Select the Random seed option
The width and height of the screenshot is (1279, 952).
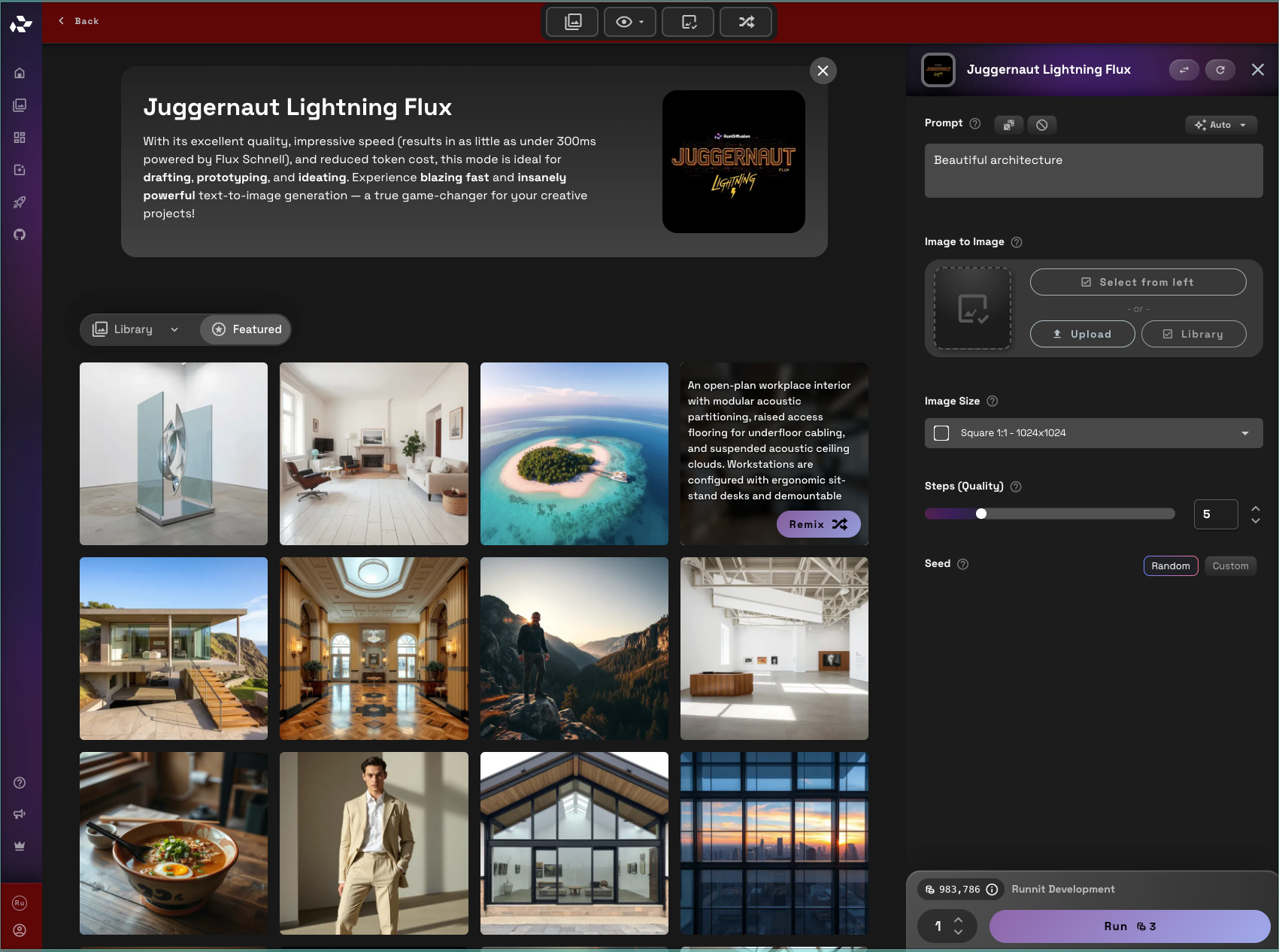[1170, 566]
